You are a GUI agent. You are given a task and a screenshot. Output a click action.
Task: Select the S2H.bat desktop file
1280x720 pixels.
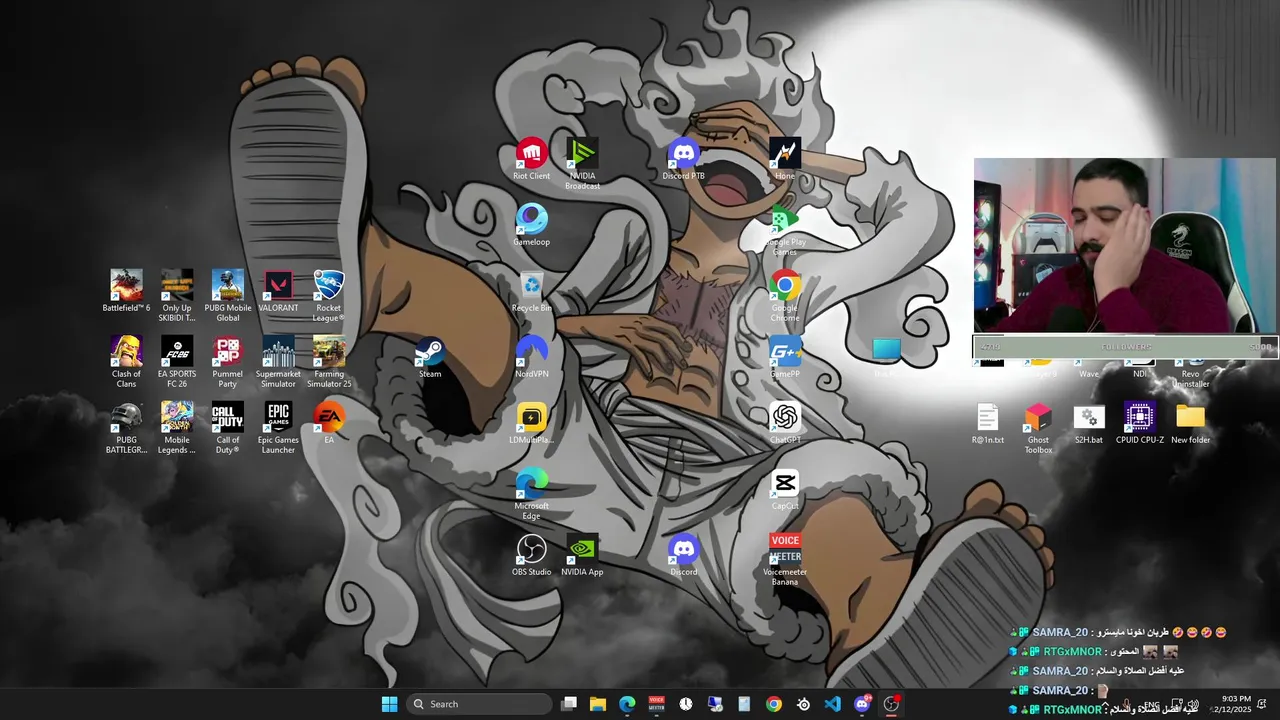[1089, 424]
